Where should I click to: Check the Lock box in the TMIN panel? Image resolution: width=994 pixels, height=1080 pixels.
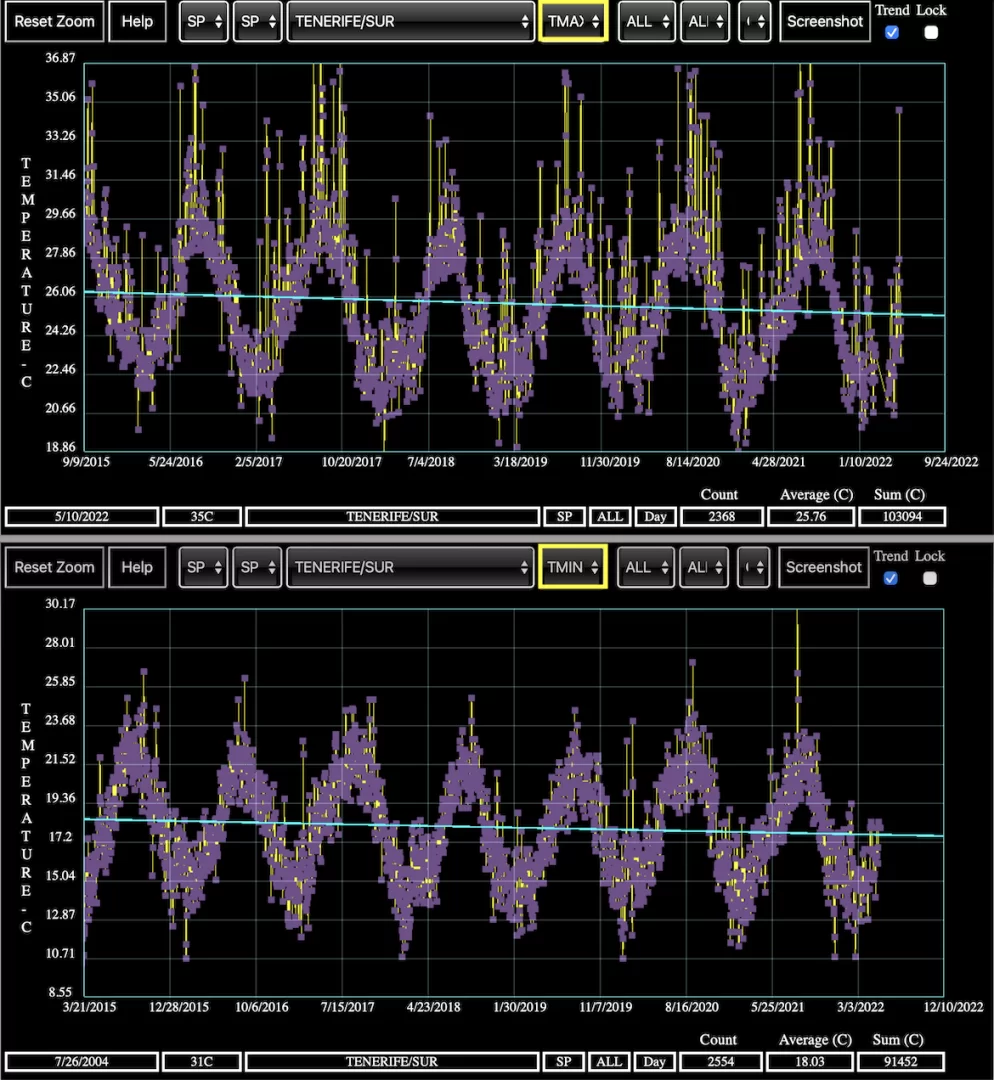point(929,578)
